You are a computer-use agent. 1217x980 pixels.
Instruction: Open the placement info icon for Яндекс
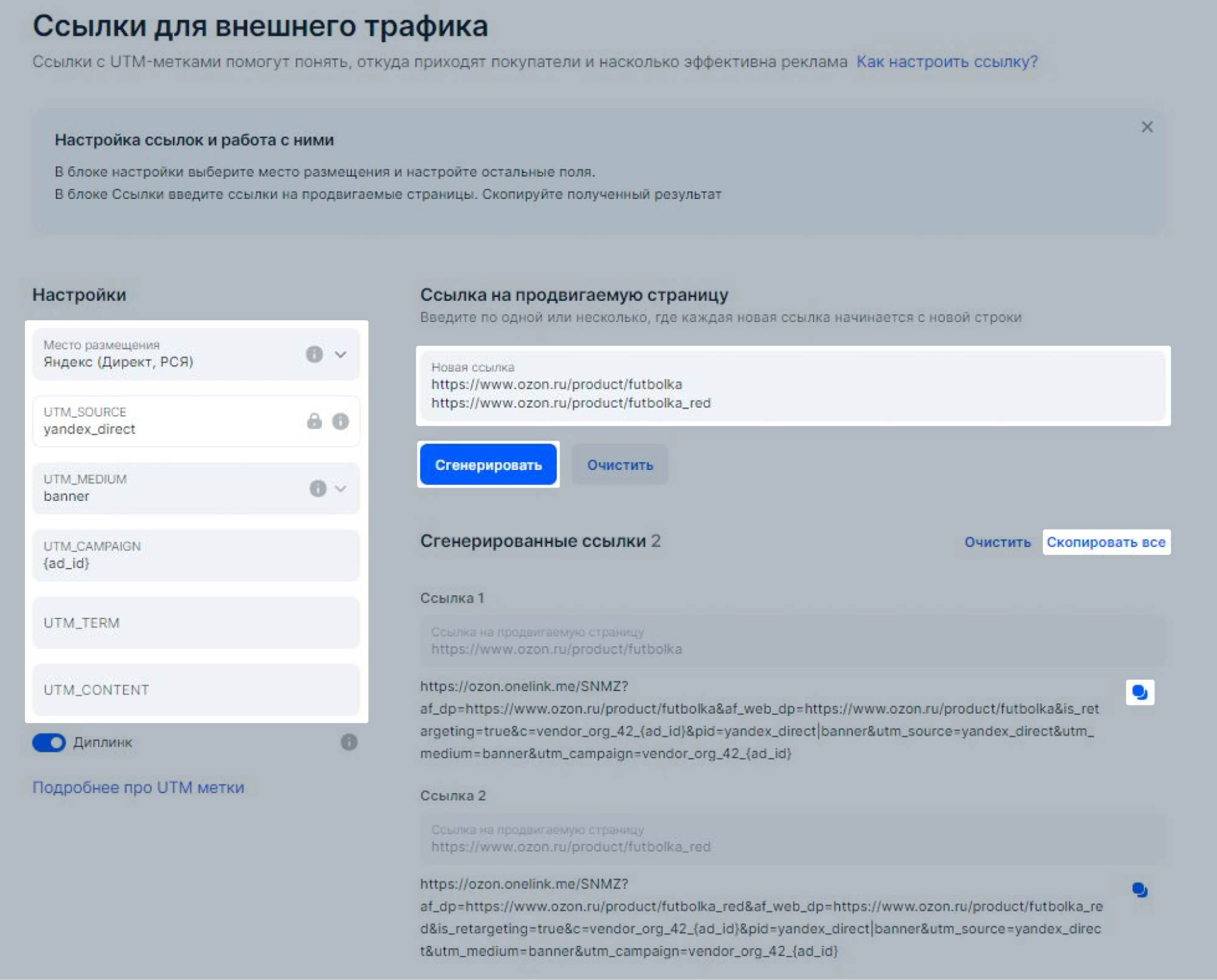click(314, 354)
